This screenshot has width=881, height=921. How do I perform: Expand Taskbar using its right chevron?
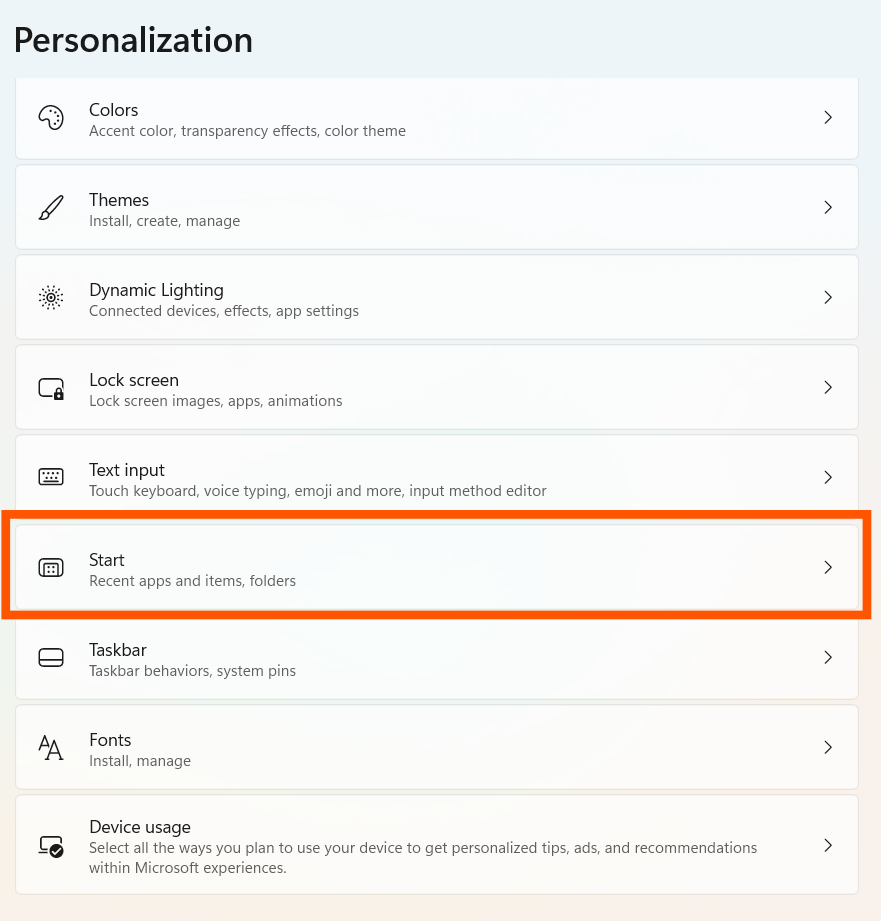(x=828, y=657)
